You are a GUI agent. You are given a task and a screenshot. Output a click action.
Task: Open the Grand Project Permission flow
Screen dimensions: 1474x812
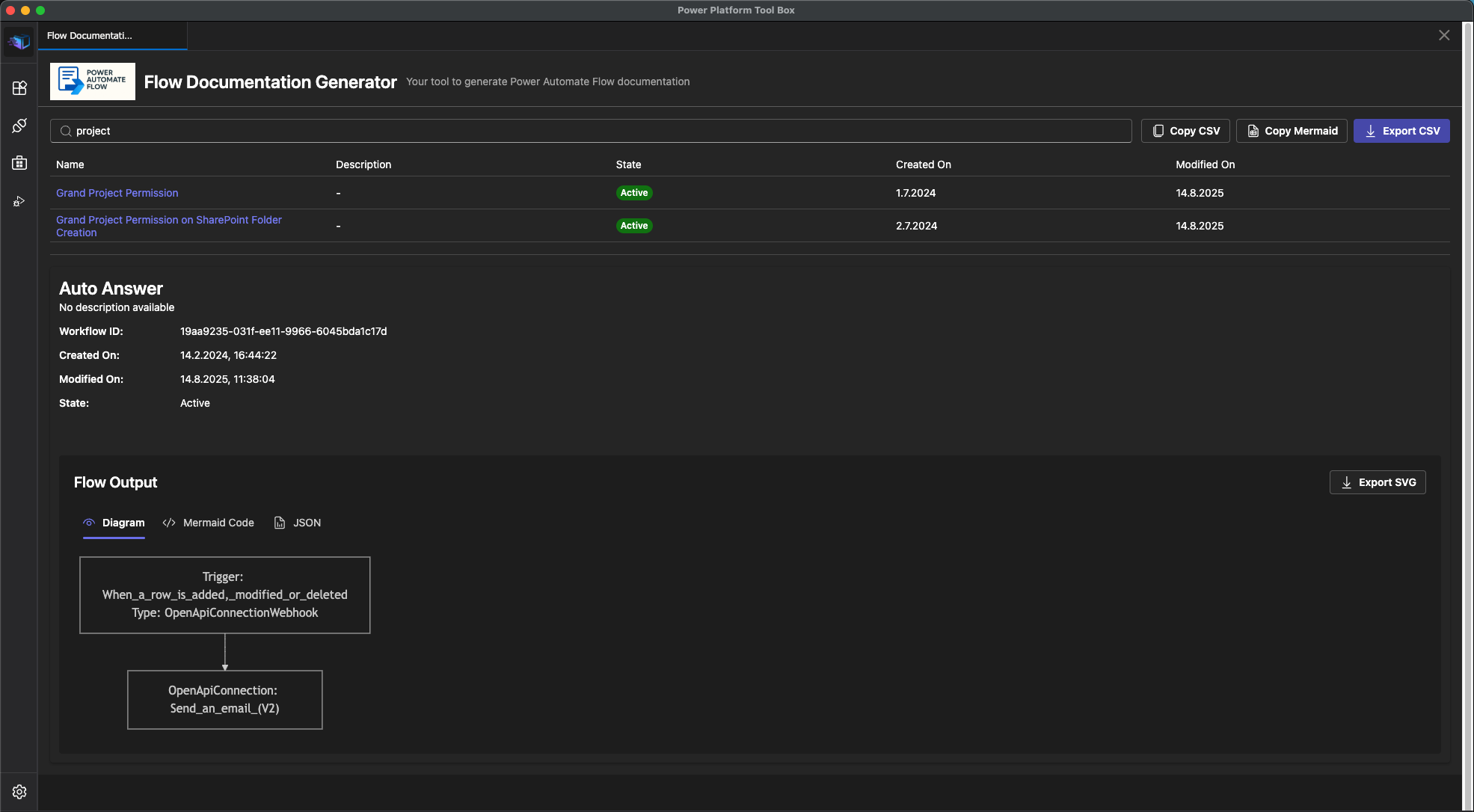coord(117,193)
